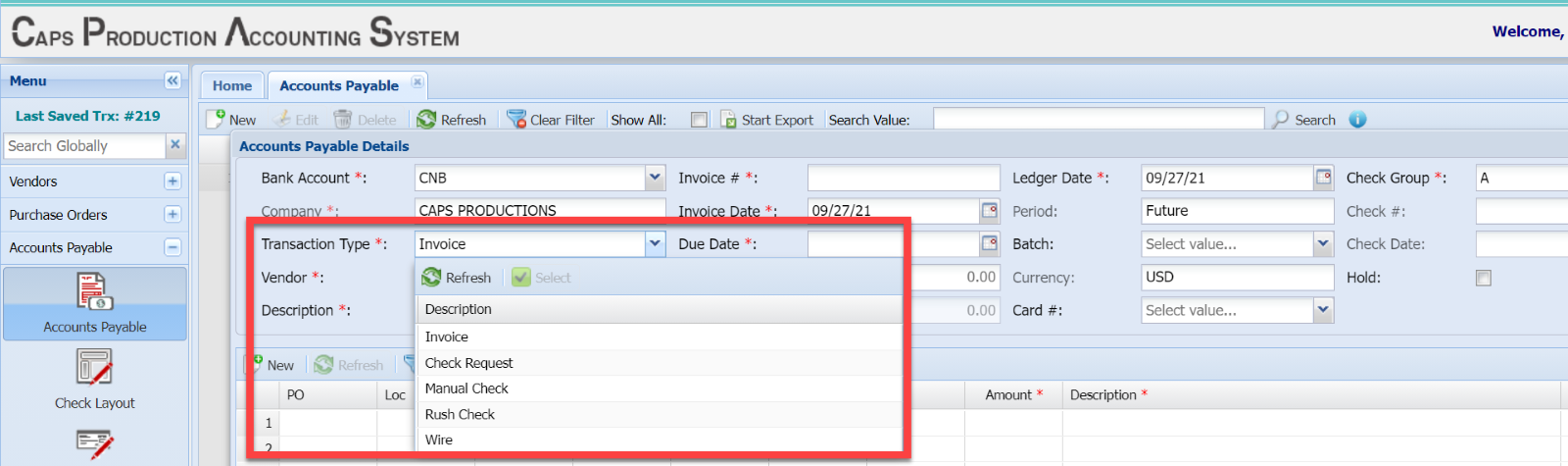Close the Accounts Payable tab
Image resolution: width=1568 pixels, height=466 pixels.
click(417, 82)
